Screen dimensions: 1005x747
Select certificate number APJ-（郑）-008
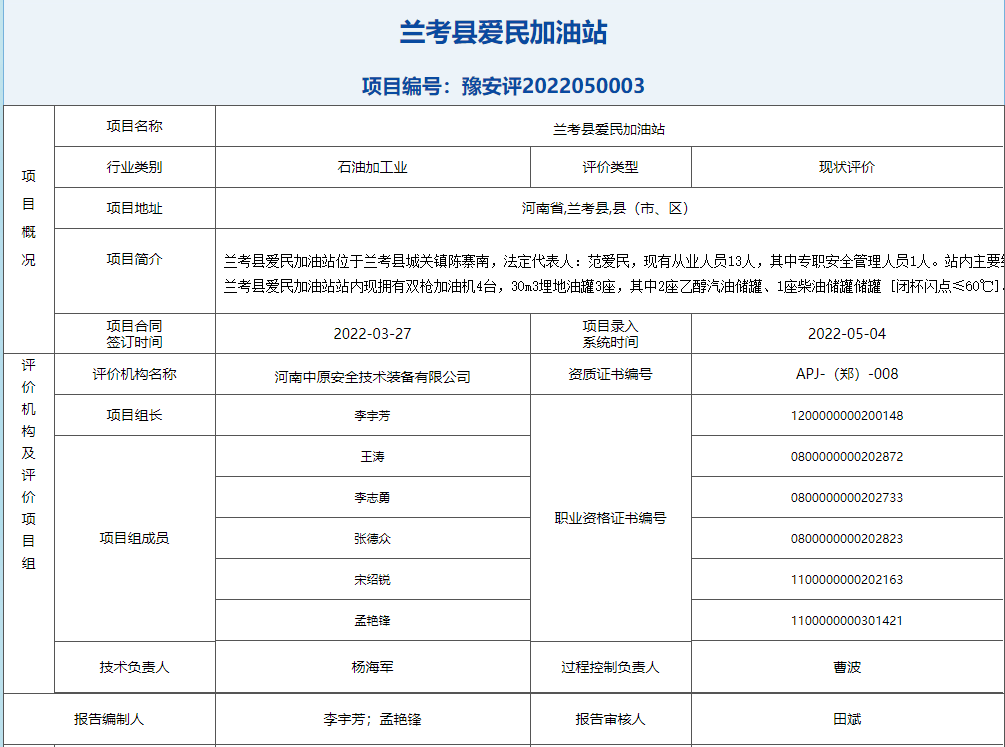point(847,374)
